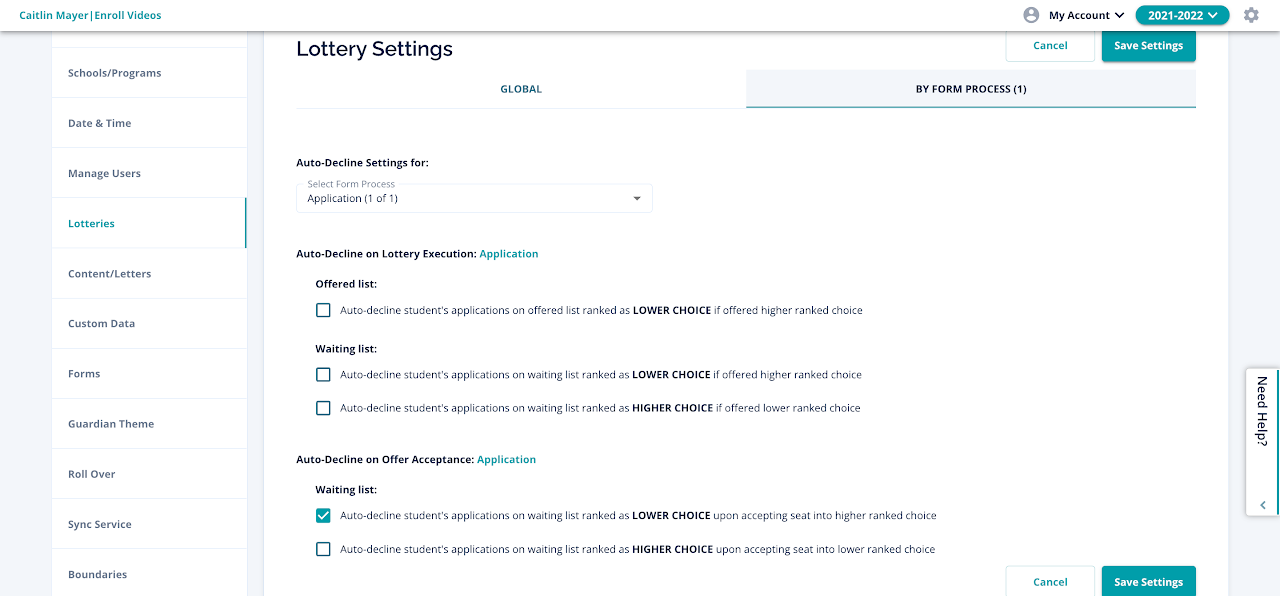Click the top Save Settings button

click(x=1148, y=46)
